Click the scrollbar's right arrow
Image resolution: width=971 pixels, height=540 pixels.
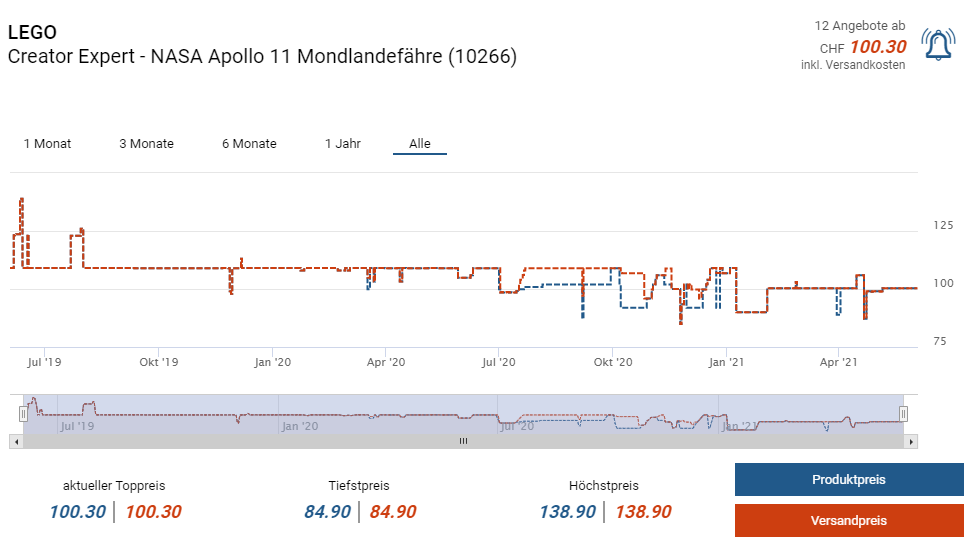click(910, 441)
